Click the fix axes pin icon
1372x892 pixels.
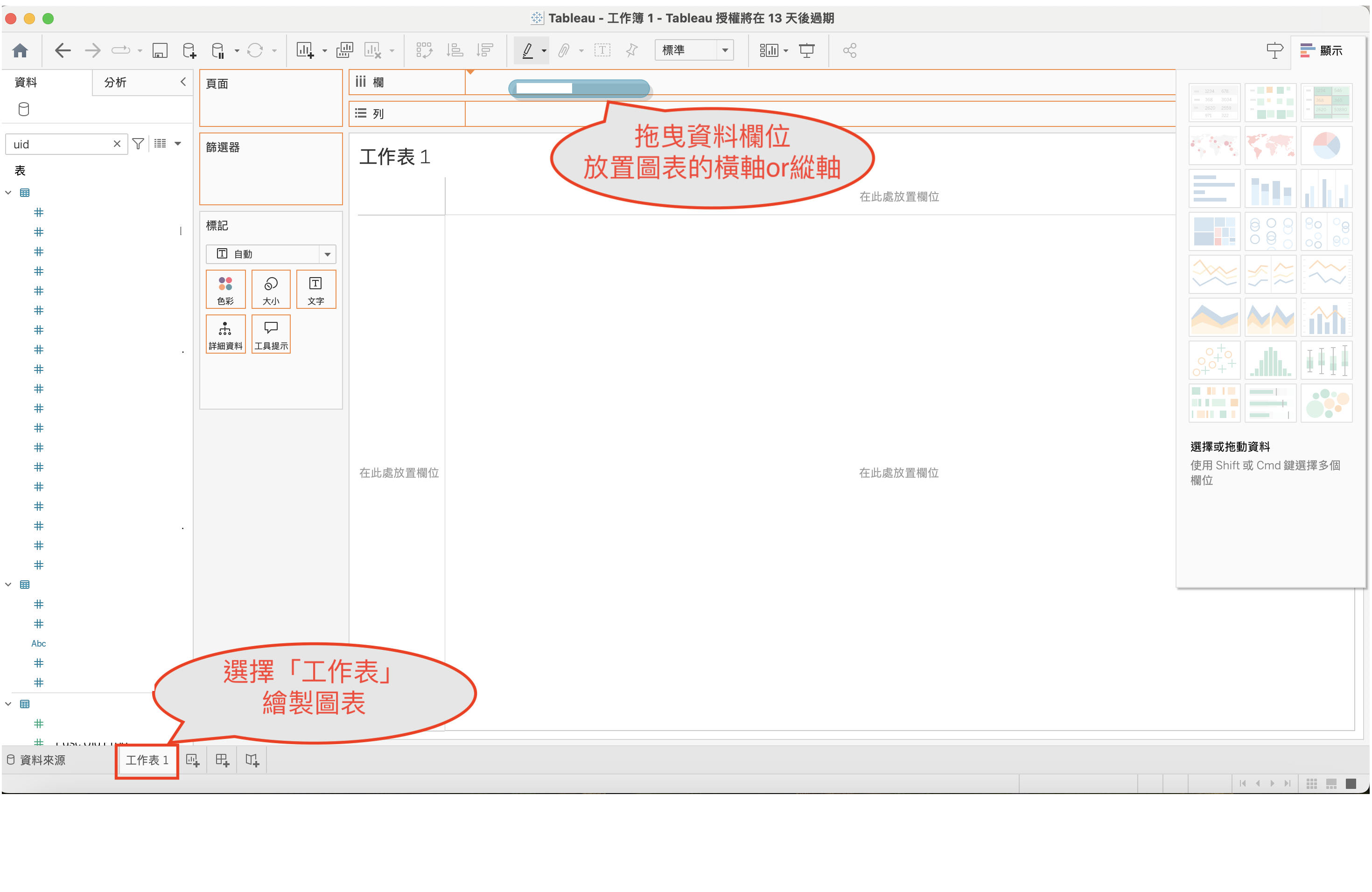coord(632,51)
